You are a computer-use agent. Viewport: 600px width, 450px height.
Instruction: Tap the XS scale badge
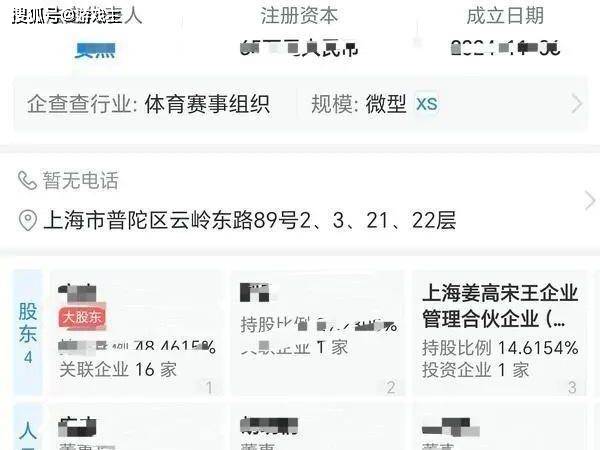tap(427, 104)
